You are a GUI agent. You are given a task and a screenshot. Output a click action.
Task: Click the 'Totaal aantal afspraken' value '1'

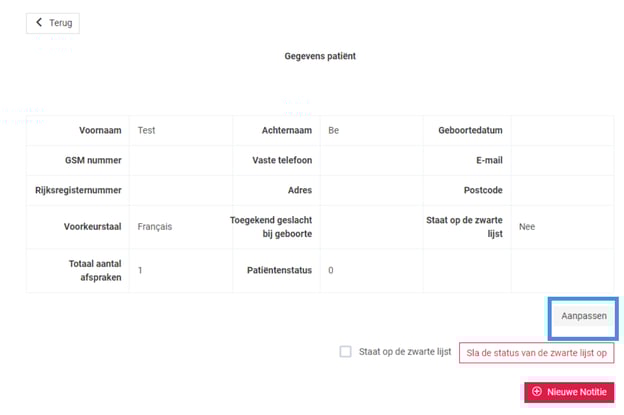coord(140,270)
